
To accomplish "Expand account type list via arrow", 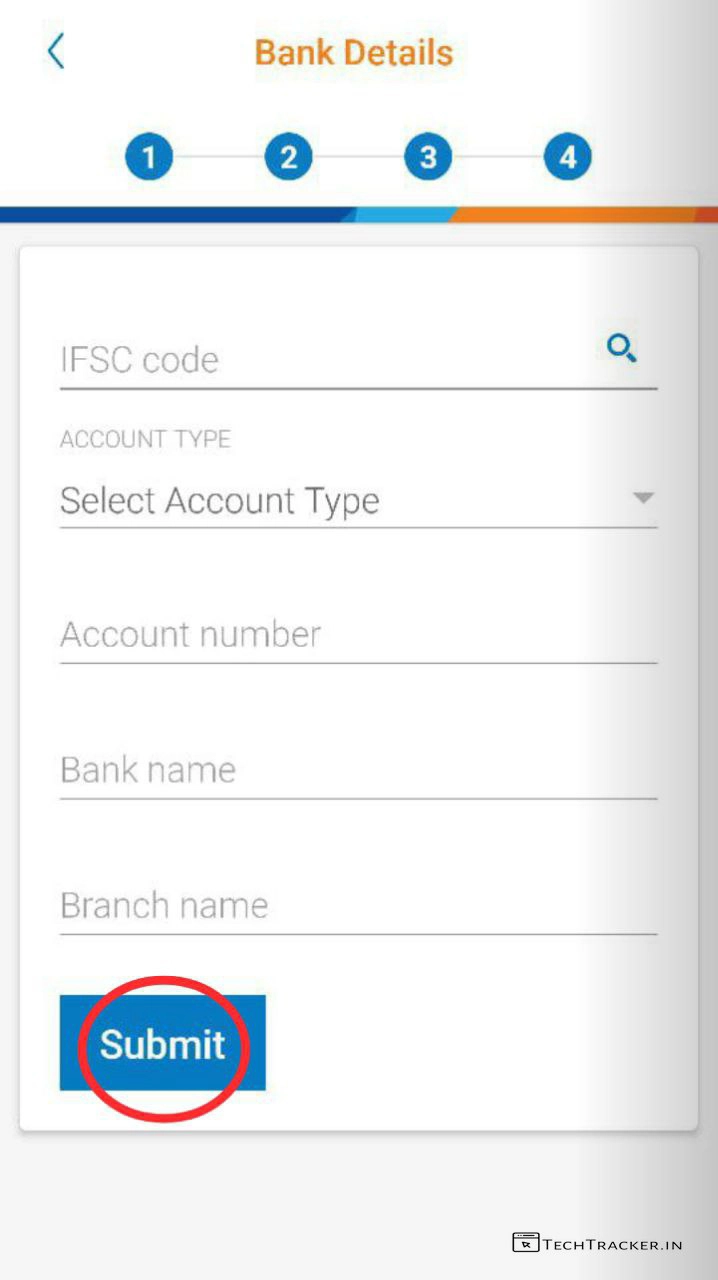I will pyautogui.click(x=643, y=498).
